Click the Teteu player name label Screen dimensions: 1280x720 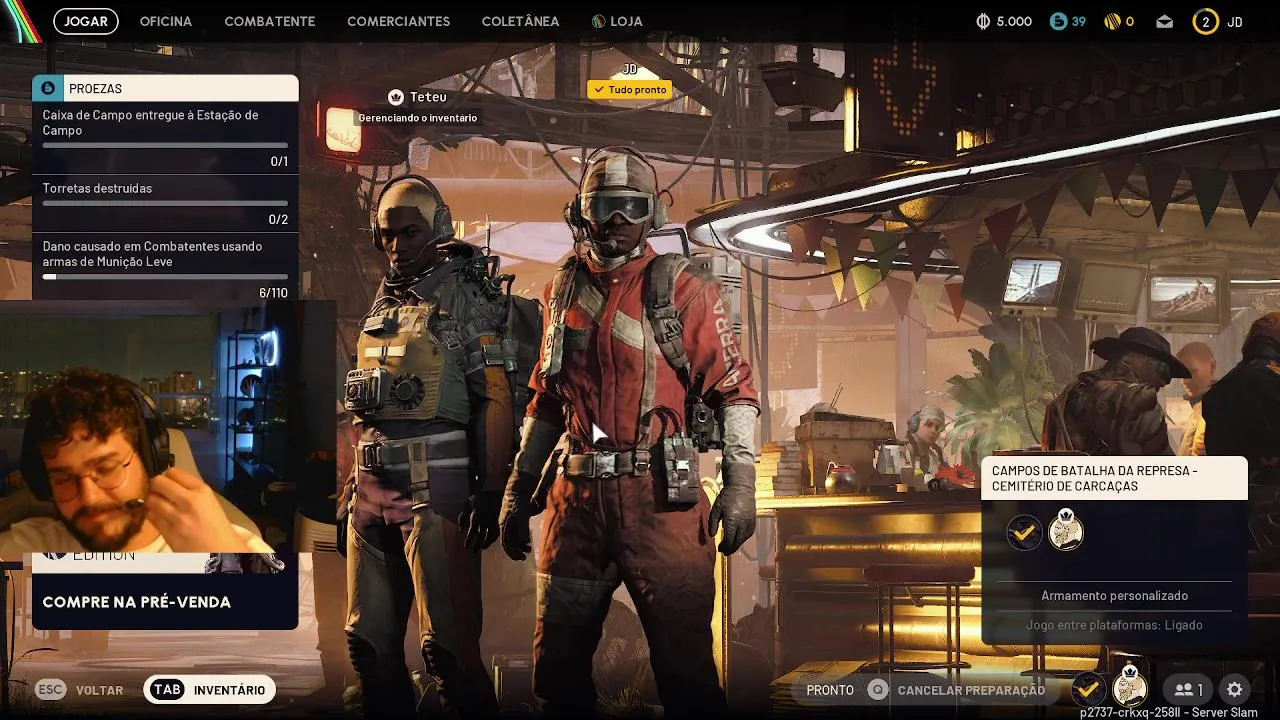[428, 97]
